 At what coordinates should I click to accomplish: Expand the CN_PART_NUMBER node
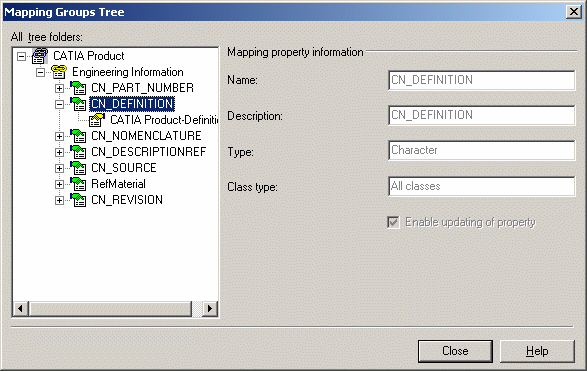point(59,88)
